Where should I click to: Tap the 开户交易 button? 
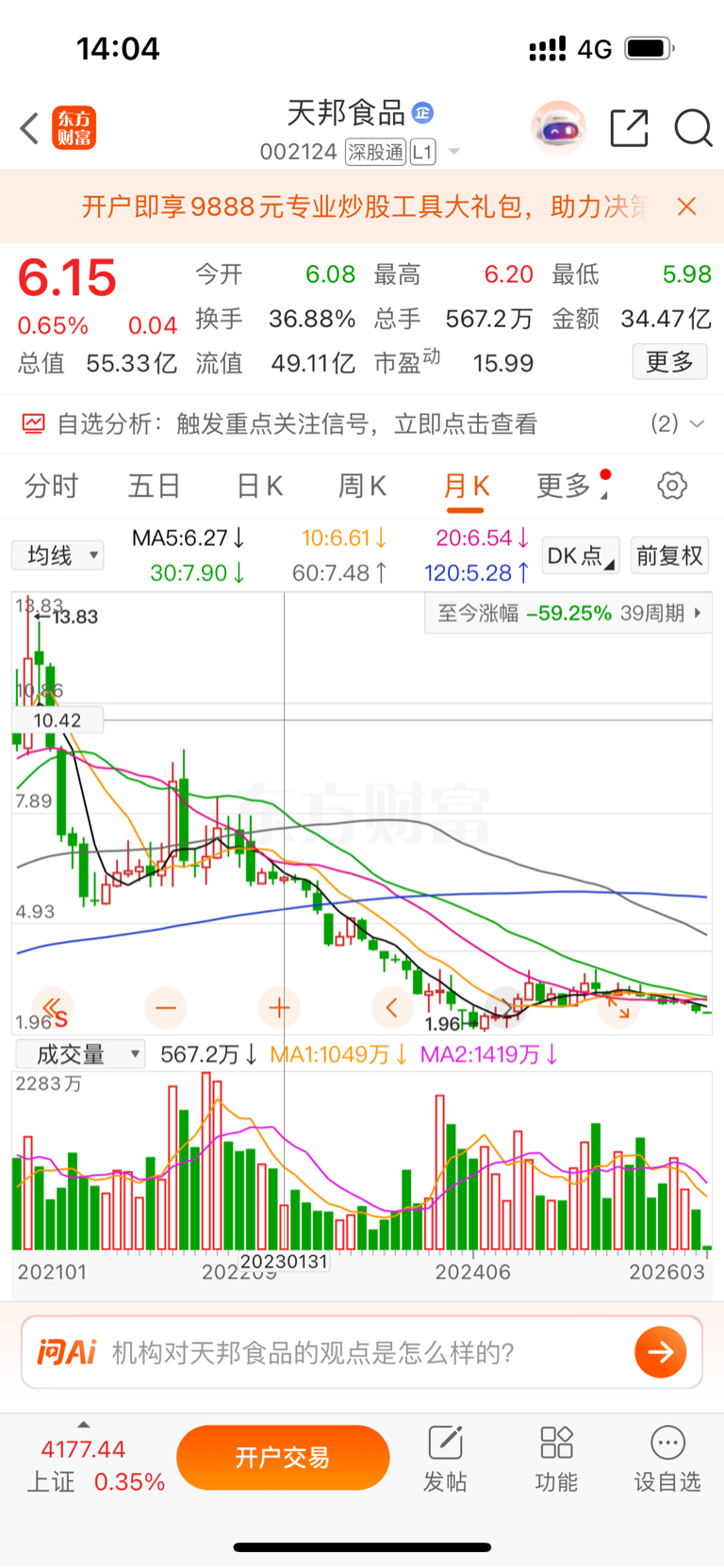point(283,1458)
